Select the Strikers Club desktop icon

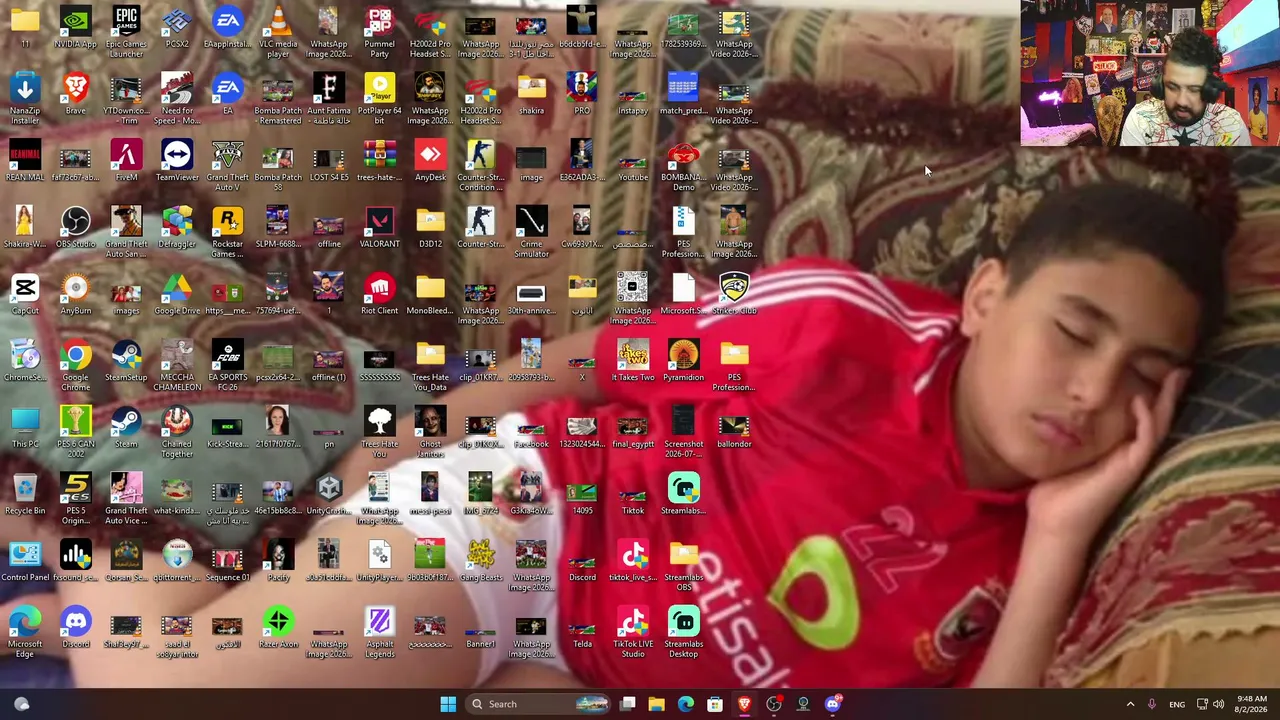(x=734, y=295)
